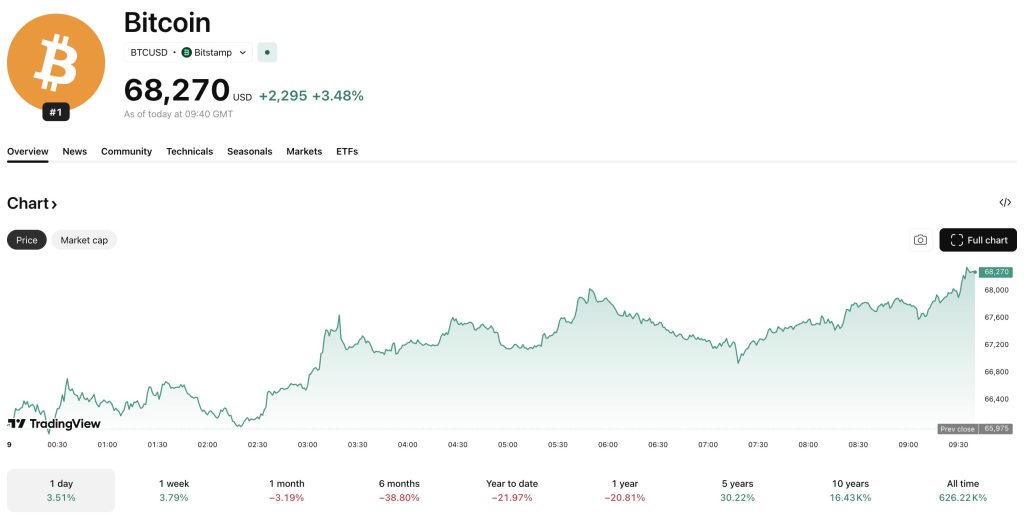This screenshot has height=518, width=1024.
Task: Click the #1 rank badge
Action: click(x=56, y=112)
